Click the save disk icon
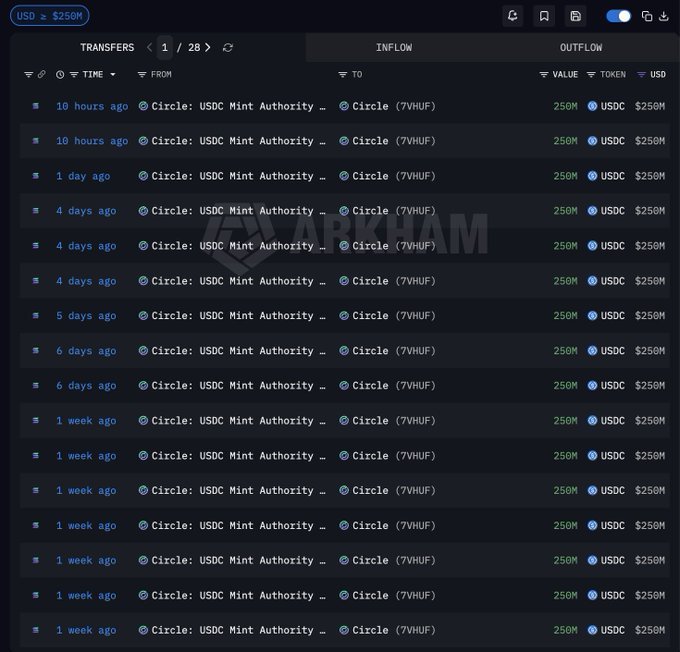Viewport: 680px width, 652px height. 575,16
